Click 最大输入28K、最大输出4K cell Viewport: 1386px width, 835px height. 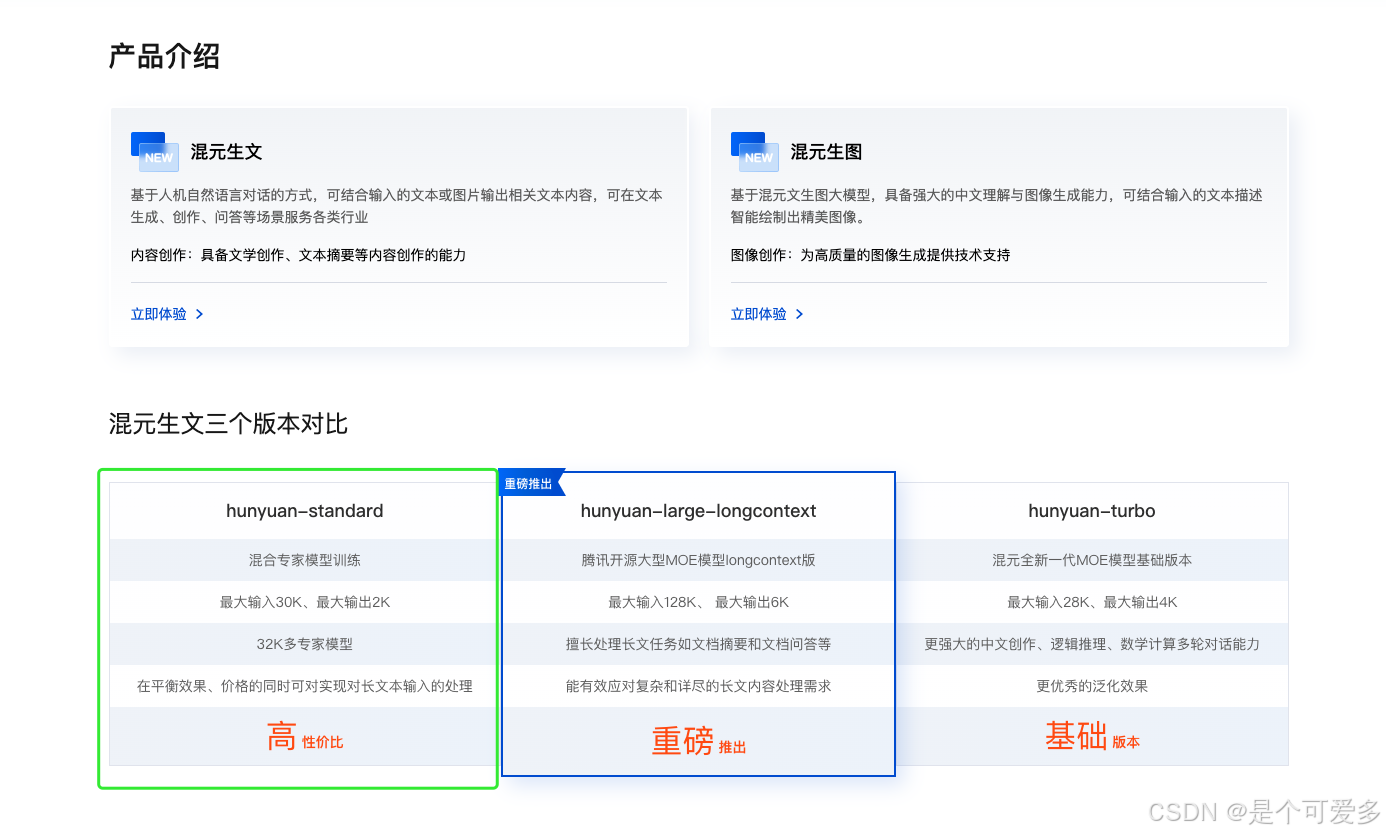pyautogui.click(x=1092, y=602)
